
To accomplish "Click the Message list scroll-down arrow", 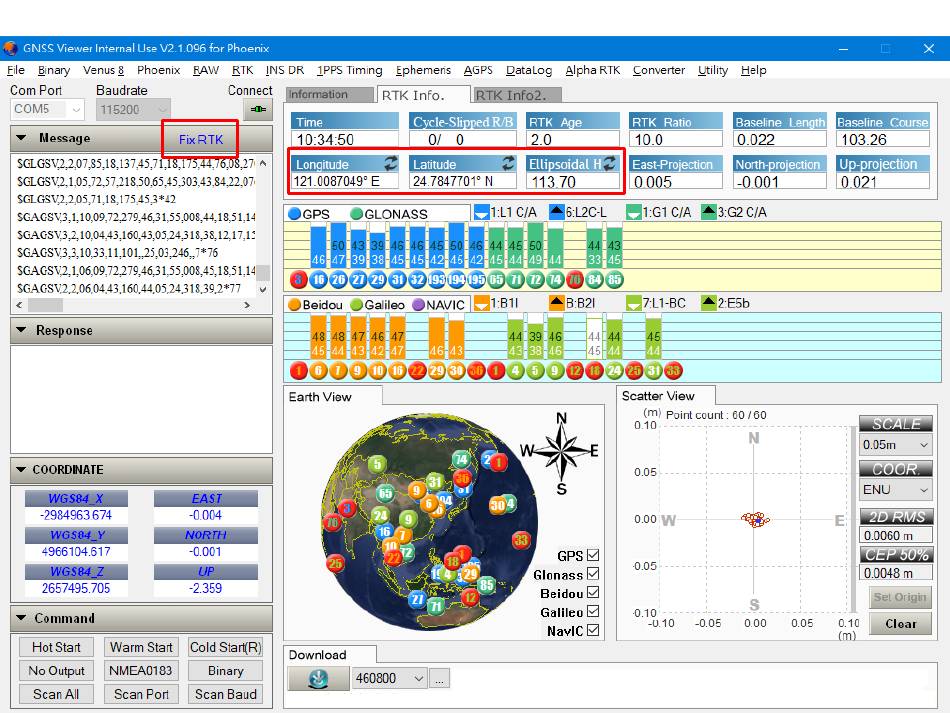I will (x=263, y=290).
